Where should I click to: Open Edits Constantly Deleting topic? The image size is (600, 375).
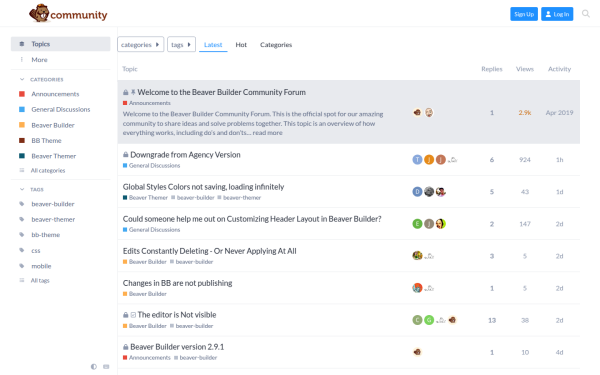point(209,251)
